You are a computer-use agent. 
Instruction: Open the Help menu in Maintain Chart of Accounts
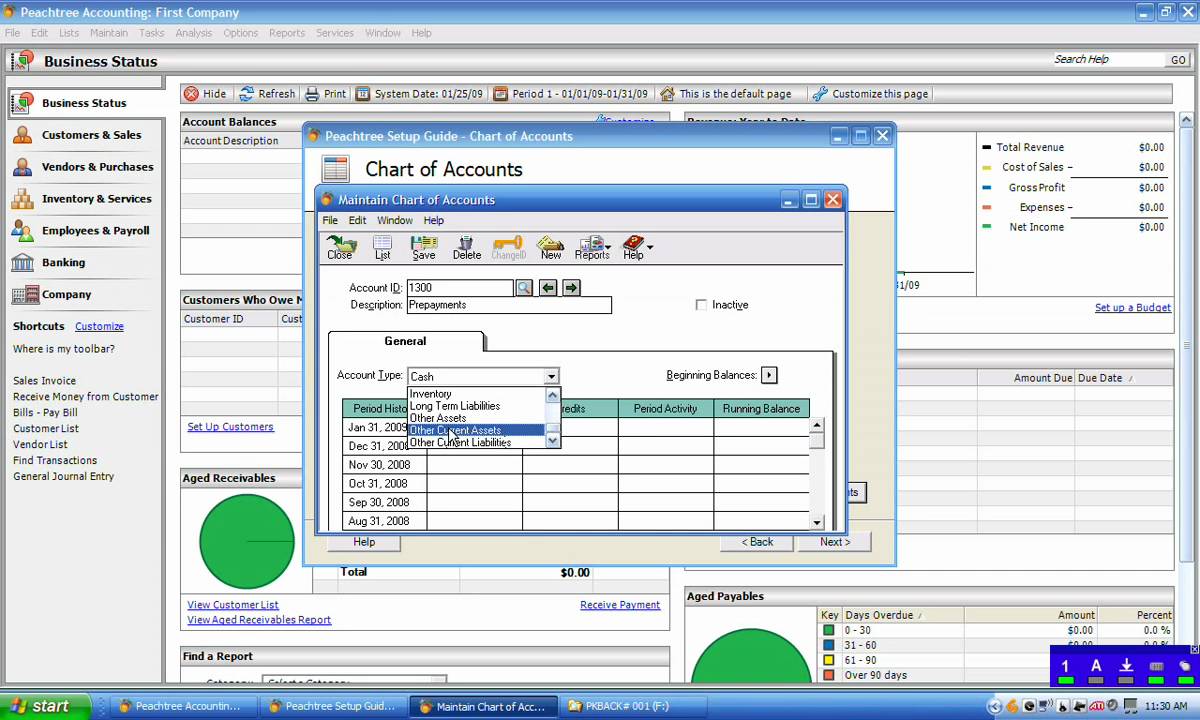click(x=434, y=220)
